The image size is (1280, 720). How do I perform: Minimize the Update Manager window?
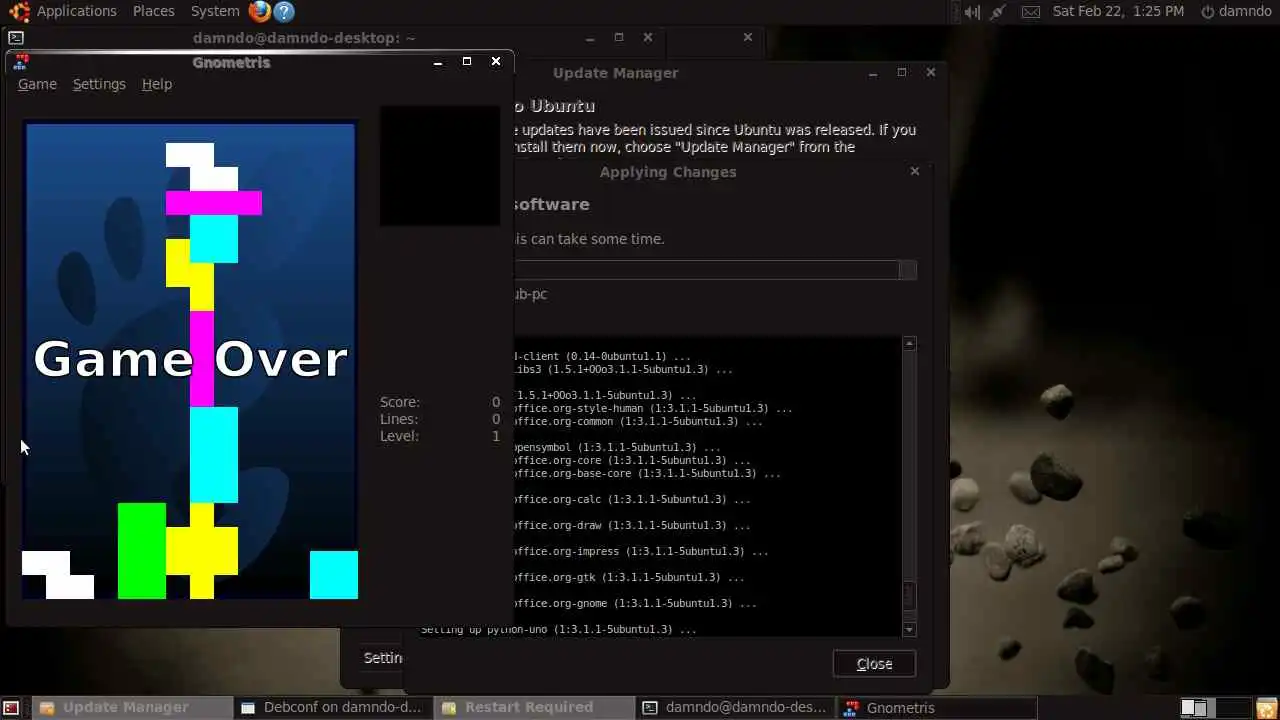click(x=873, y=73)
